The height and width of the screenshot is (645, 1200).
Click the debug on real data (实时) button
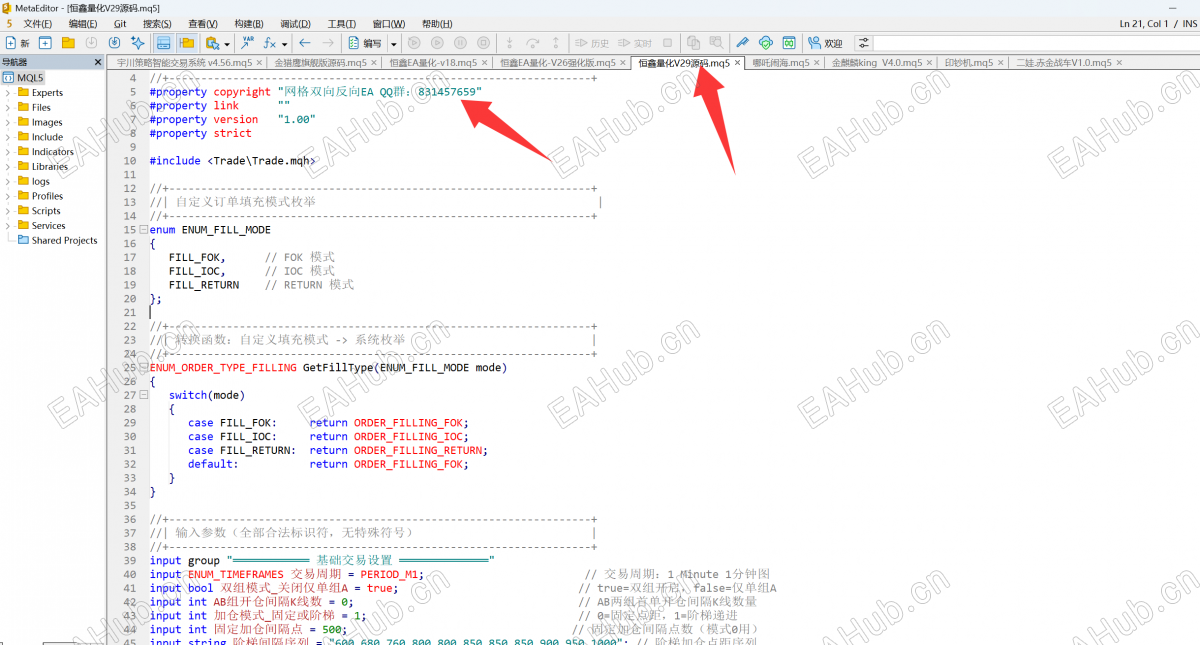[636, 43]
